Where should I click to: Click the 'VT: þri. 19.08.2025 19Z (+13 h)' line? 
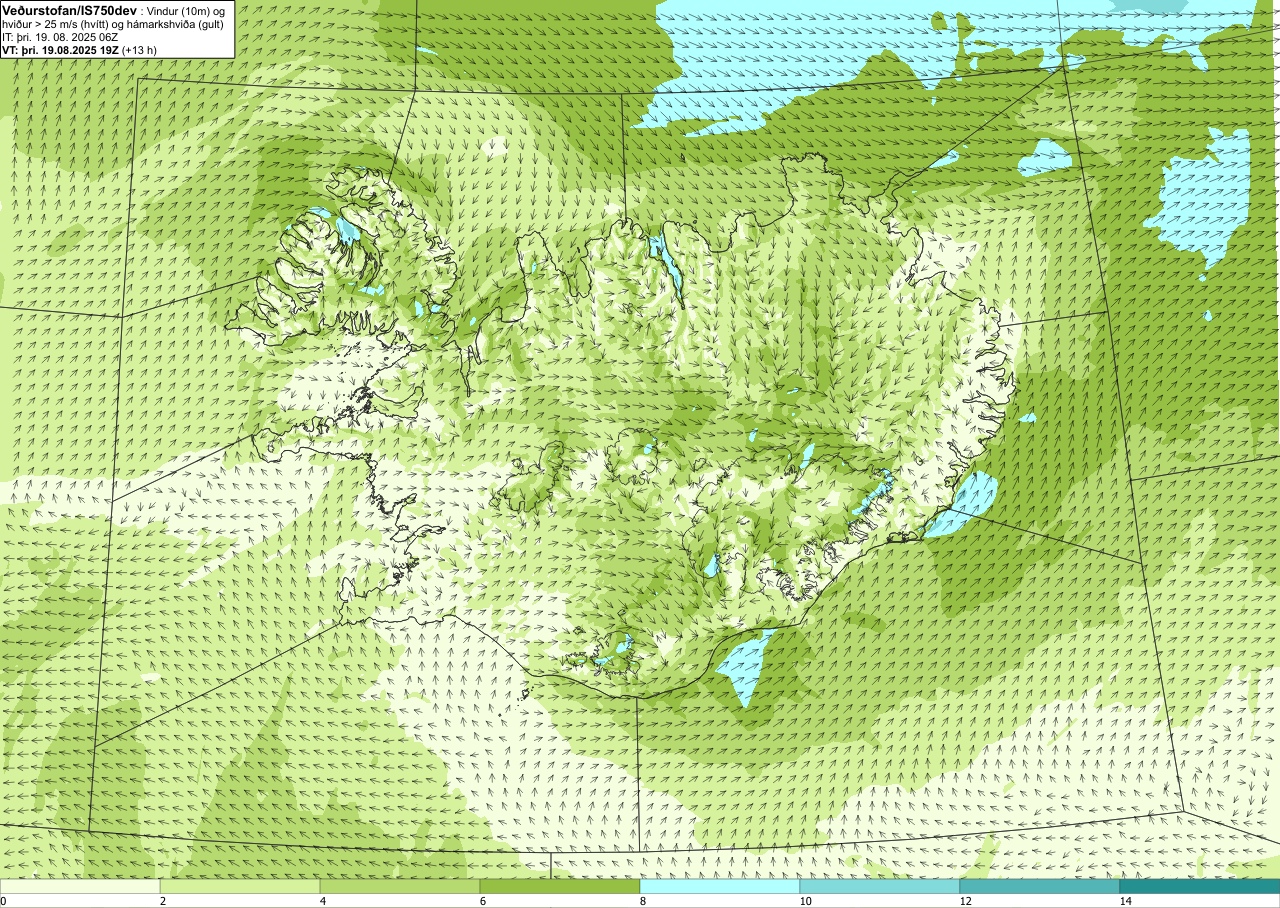[79, 50]
